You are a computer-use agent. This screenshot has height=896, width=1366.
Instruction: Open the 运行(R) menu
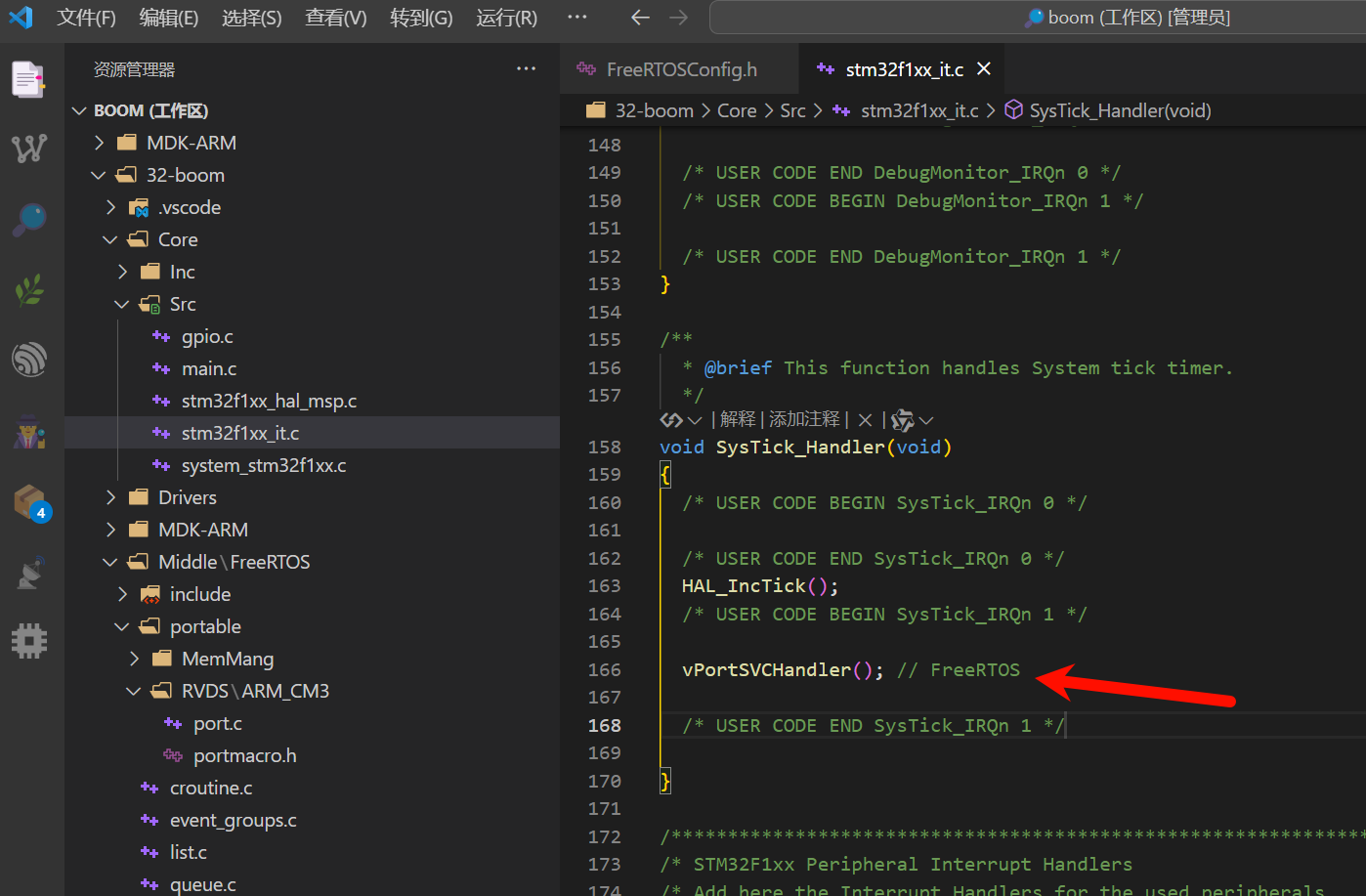pyautogui.click(x=507, y=18)
